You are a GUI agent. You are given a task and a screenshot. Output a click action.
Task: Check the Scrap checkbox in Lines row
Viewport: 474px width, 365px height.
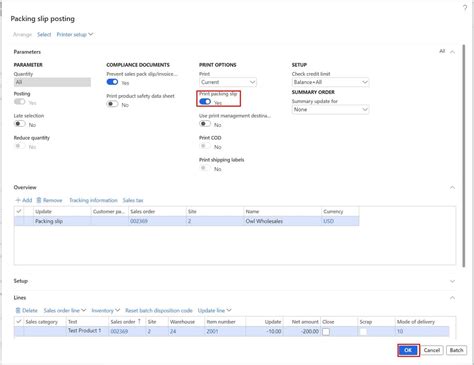coord(363,332)
